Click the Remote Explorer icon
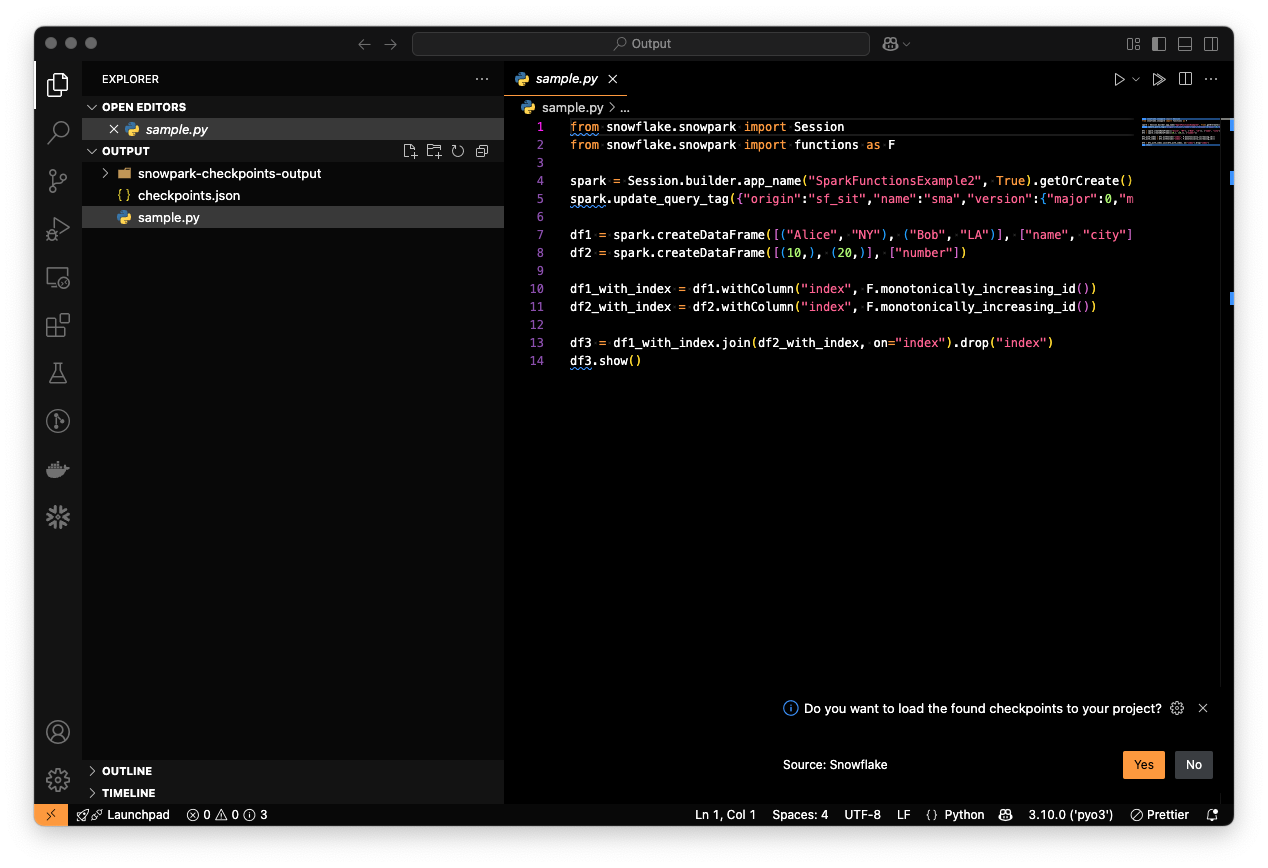 58,277
